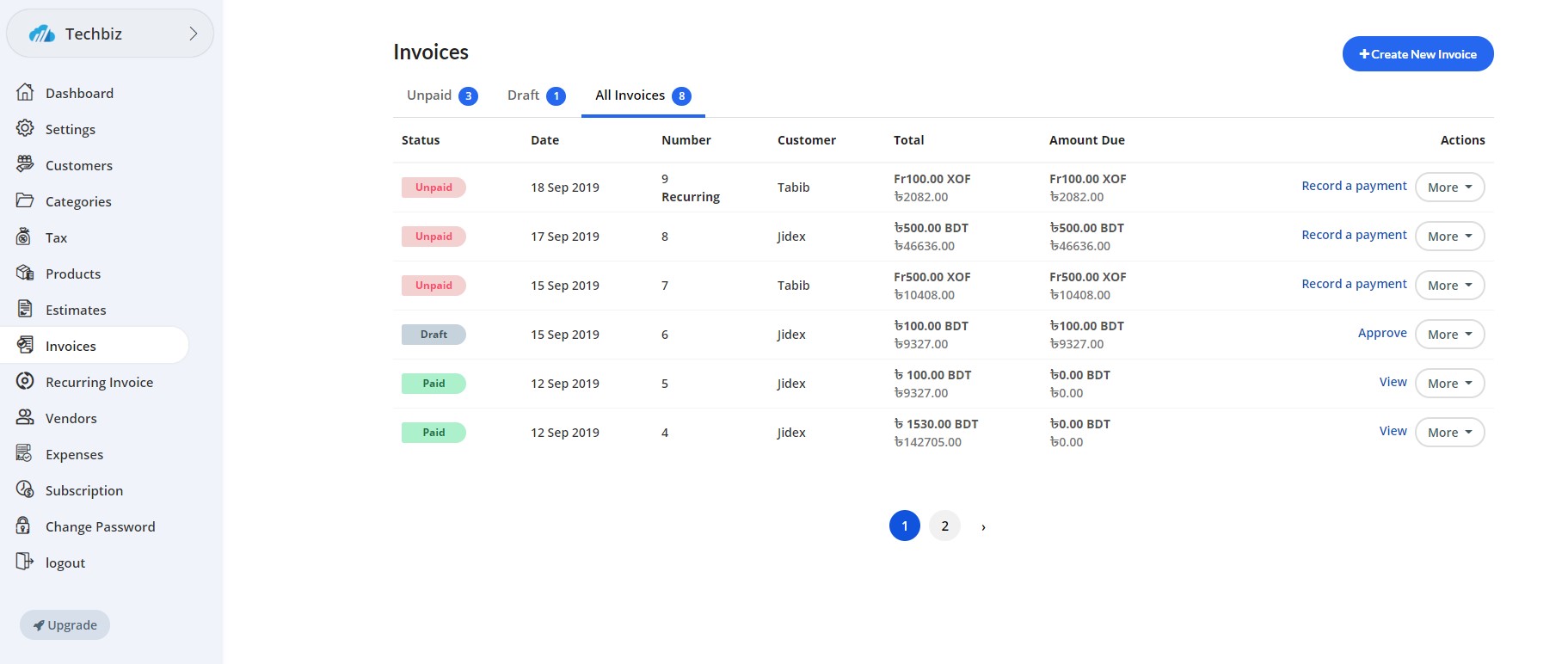Switch to the Draft tab
Image resolution: width=1568 pixels, height=664 pixels.
tap(535, 95)
